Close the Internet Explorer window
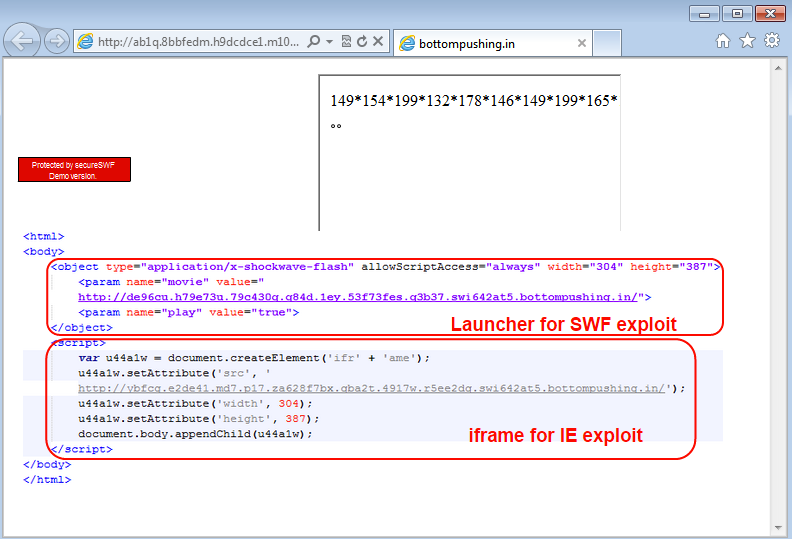This screenshot has height=539, width=792. pos(770,14)
